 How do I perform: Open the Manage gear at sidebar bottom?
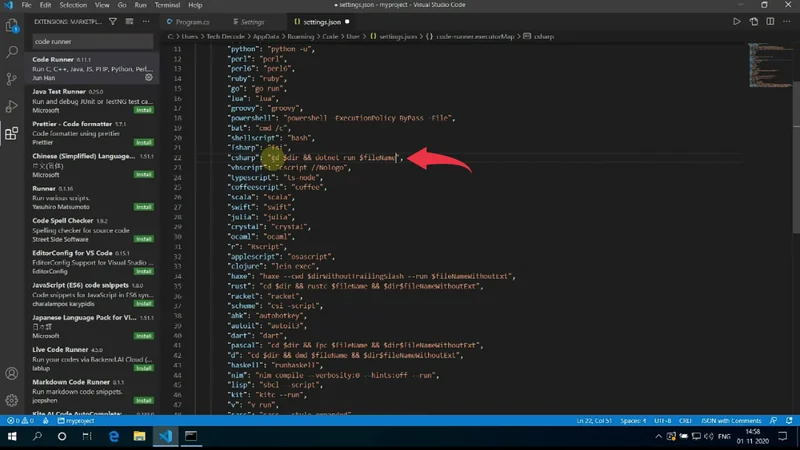click(12, 400)
